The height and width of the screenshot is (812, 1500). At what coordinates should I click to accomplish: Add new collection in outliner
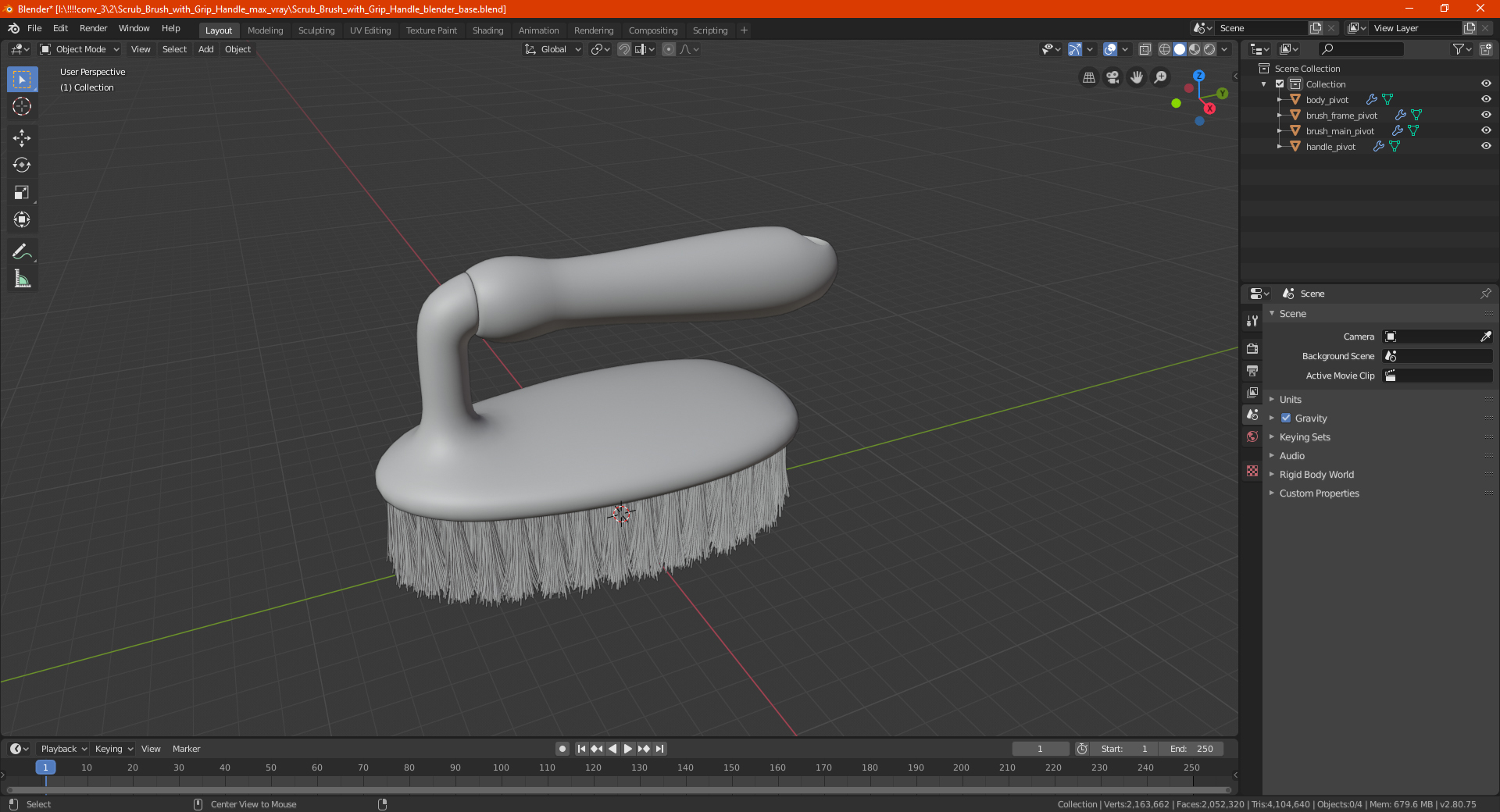(1485, 49)
